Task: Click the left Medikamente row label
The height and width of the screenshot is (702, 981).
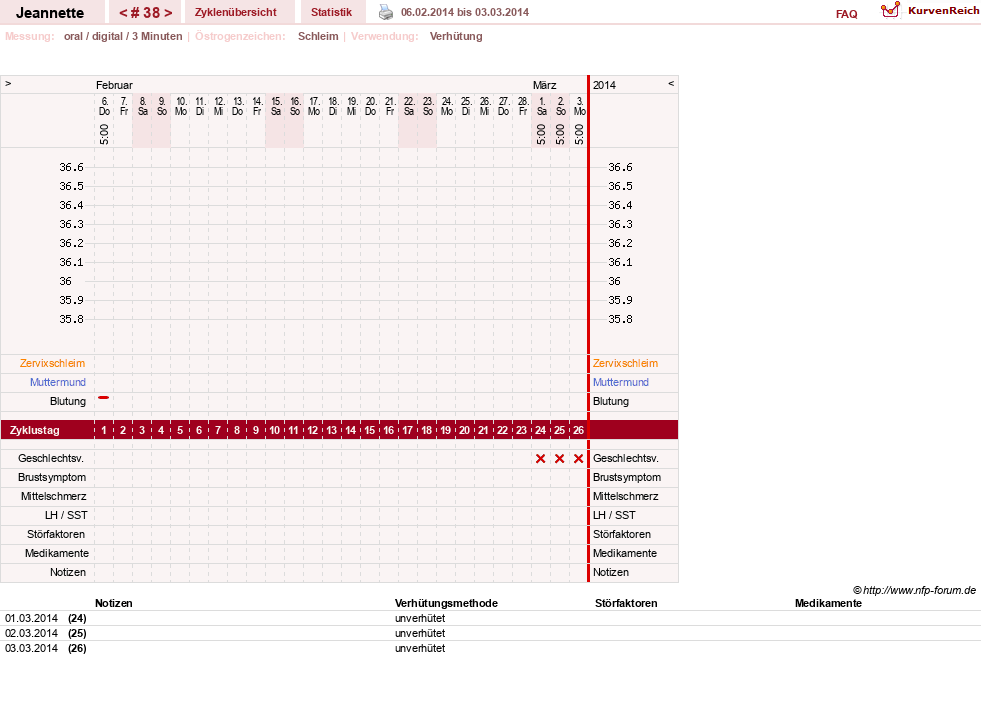Action: coord(57,553)
